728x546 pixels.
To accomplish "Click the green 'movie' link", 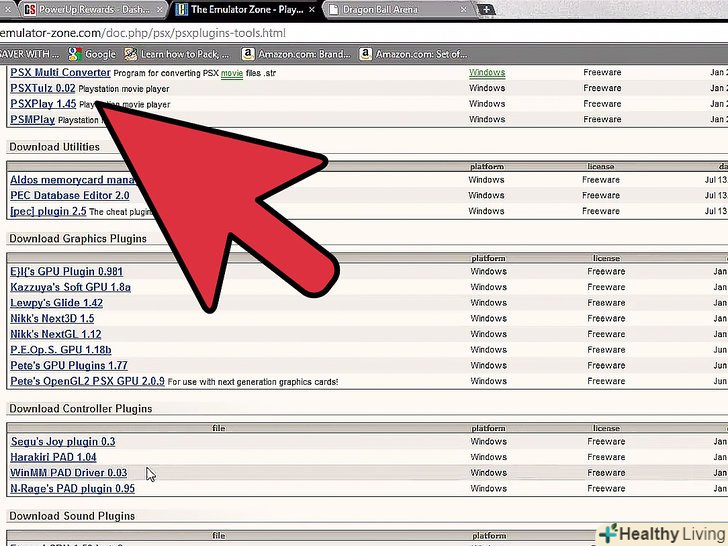I will click(232, 73).
